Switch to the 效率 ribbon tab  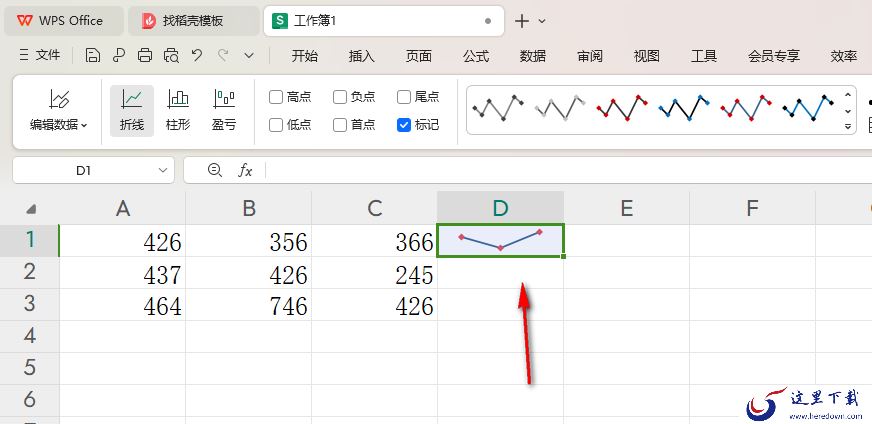click(x=844, y=56)
